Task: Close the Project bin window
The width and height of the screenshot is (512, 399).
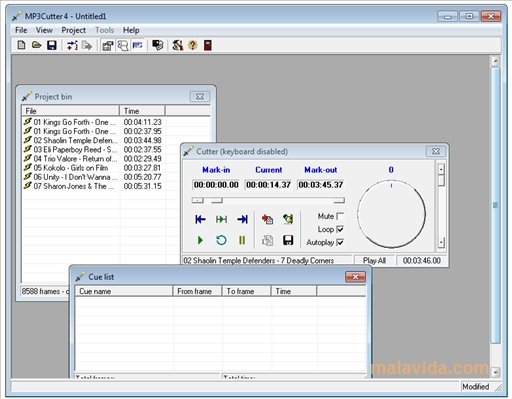Action: coord(200,97)
